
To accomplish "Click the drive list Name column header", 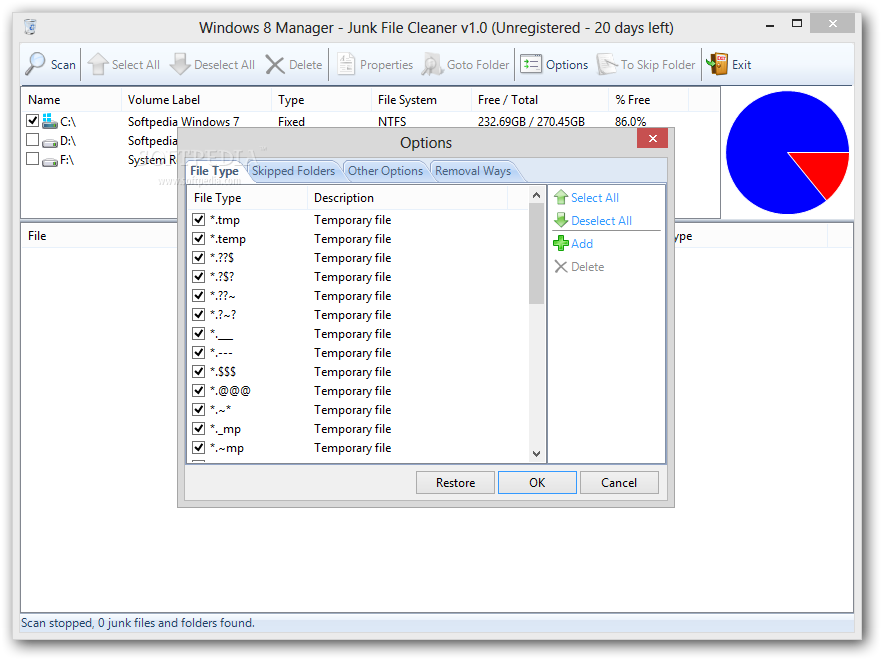I will [71, 100].
